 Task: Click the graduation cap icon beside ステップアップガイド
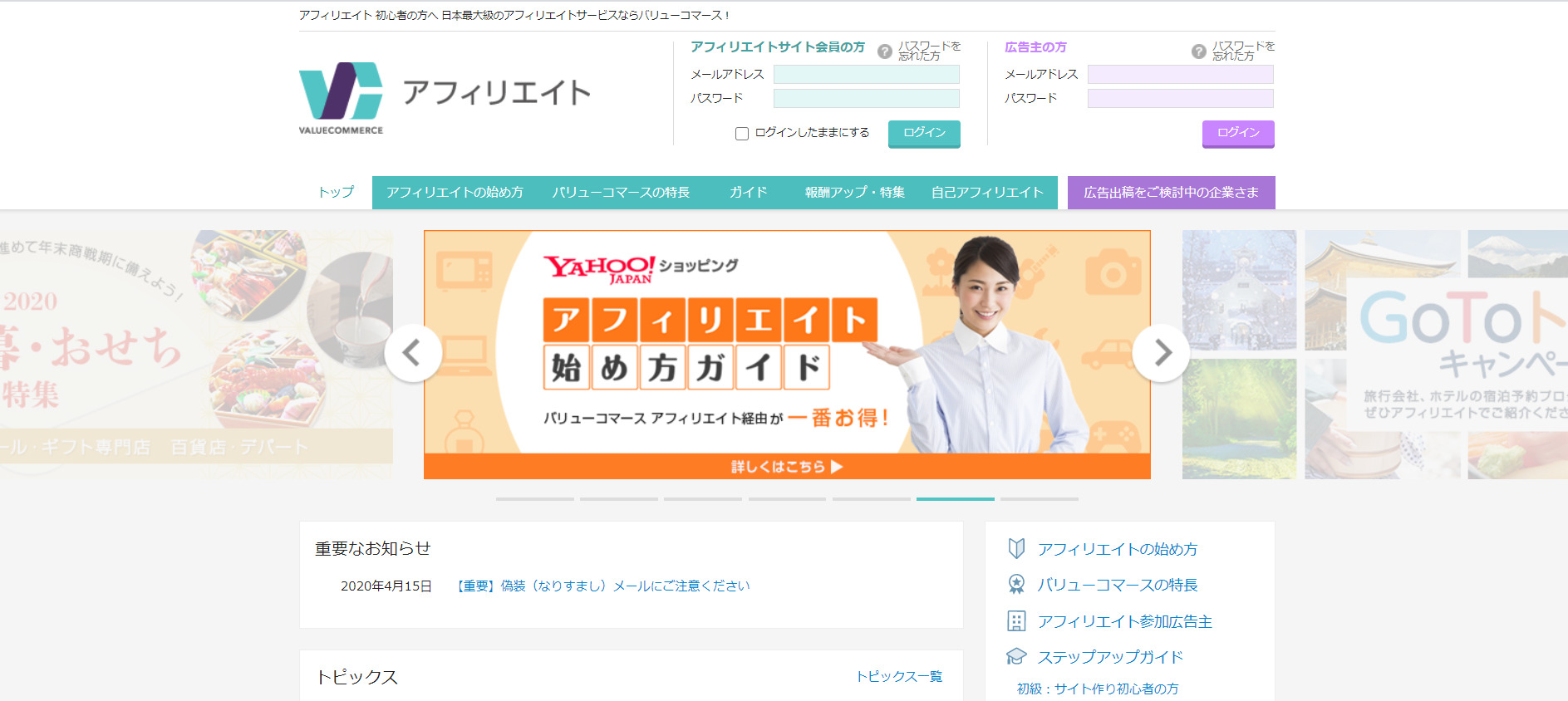click(x=1016, y=656)
